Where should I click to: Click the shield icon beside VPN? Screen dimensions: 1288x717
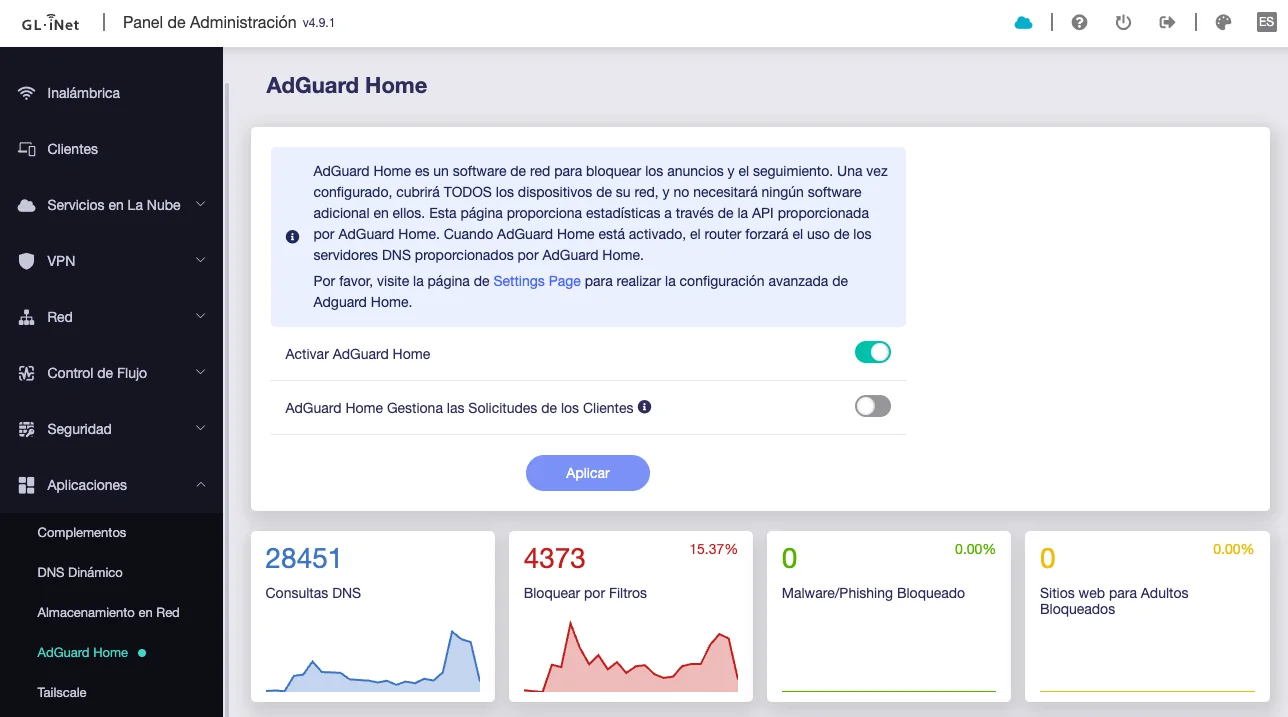click(x=27, y=261)
